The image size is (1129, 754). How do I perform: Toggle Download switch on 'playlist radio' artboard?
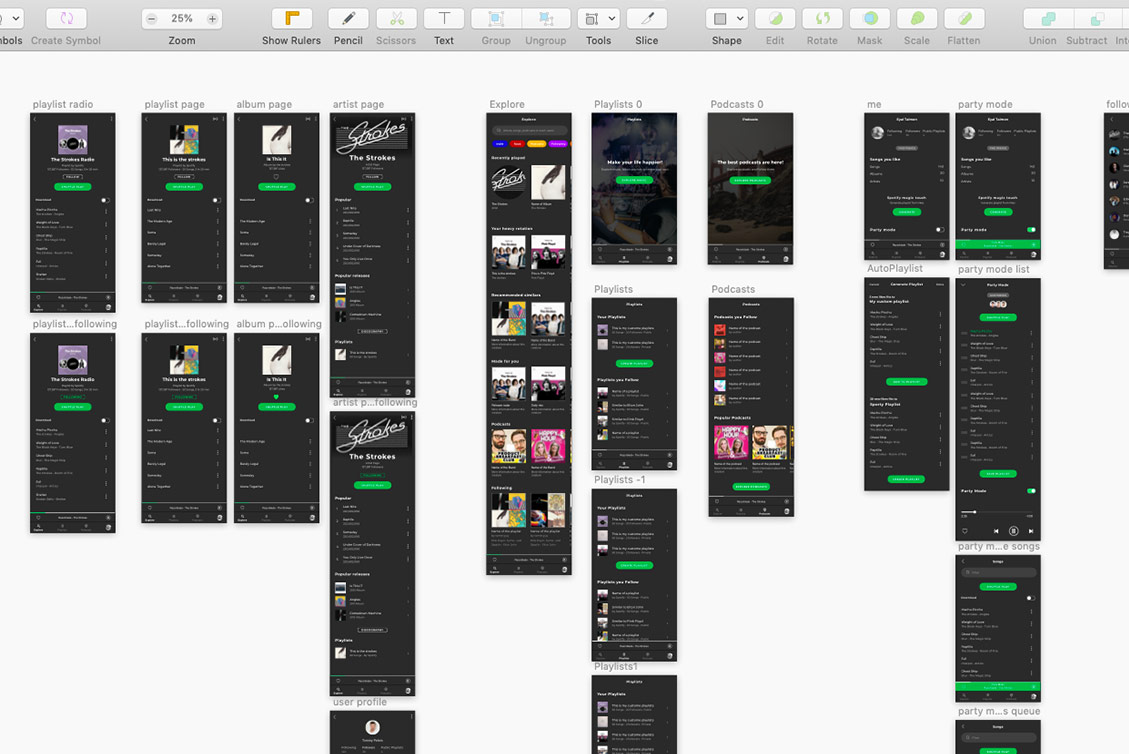click(x=105, y=200)
